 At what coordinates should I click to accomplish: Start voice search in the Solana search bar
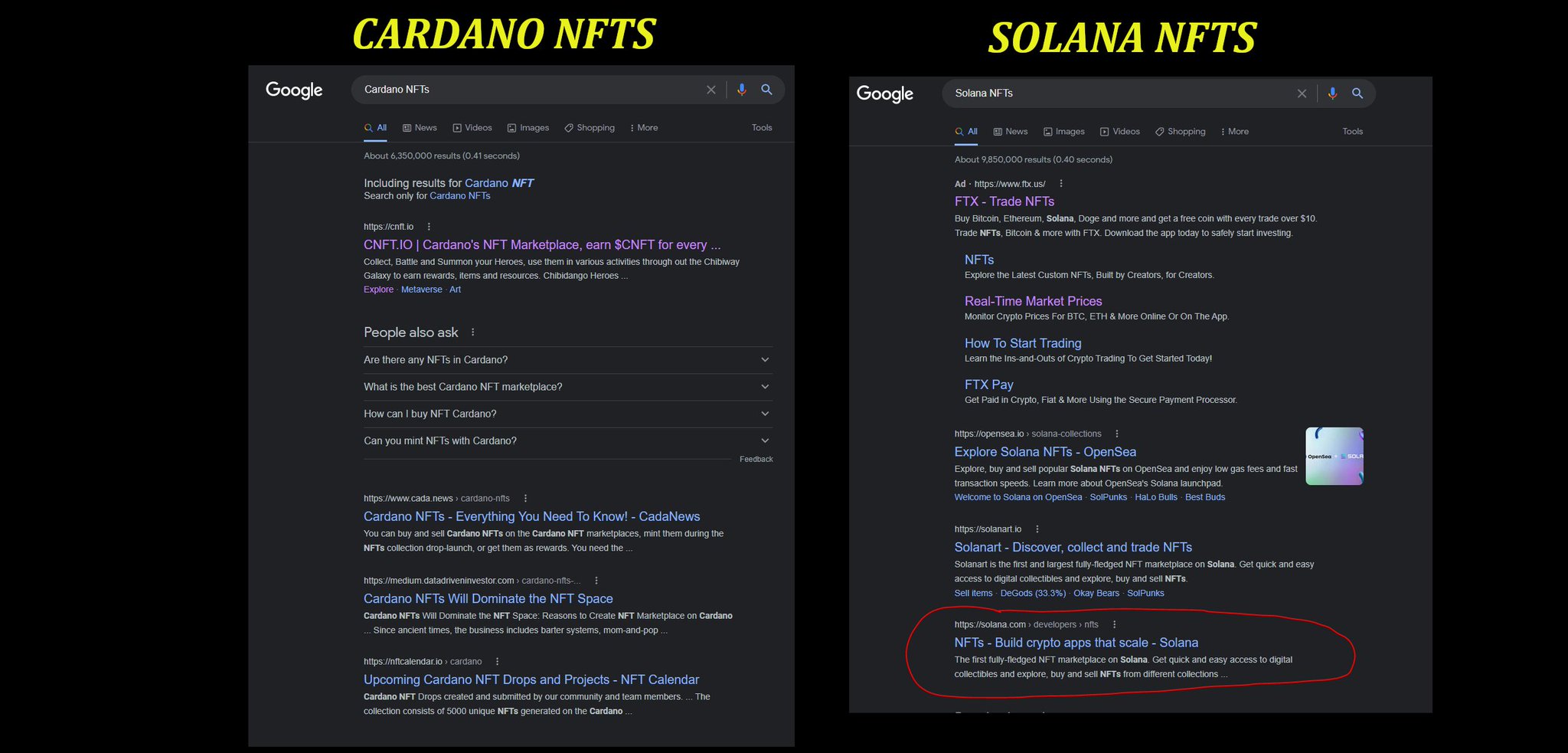click(1332, 93)
